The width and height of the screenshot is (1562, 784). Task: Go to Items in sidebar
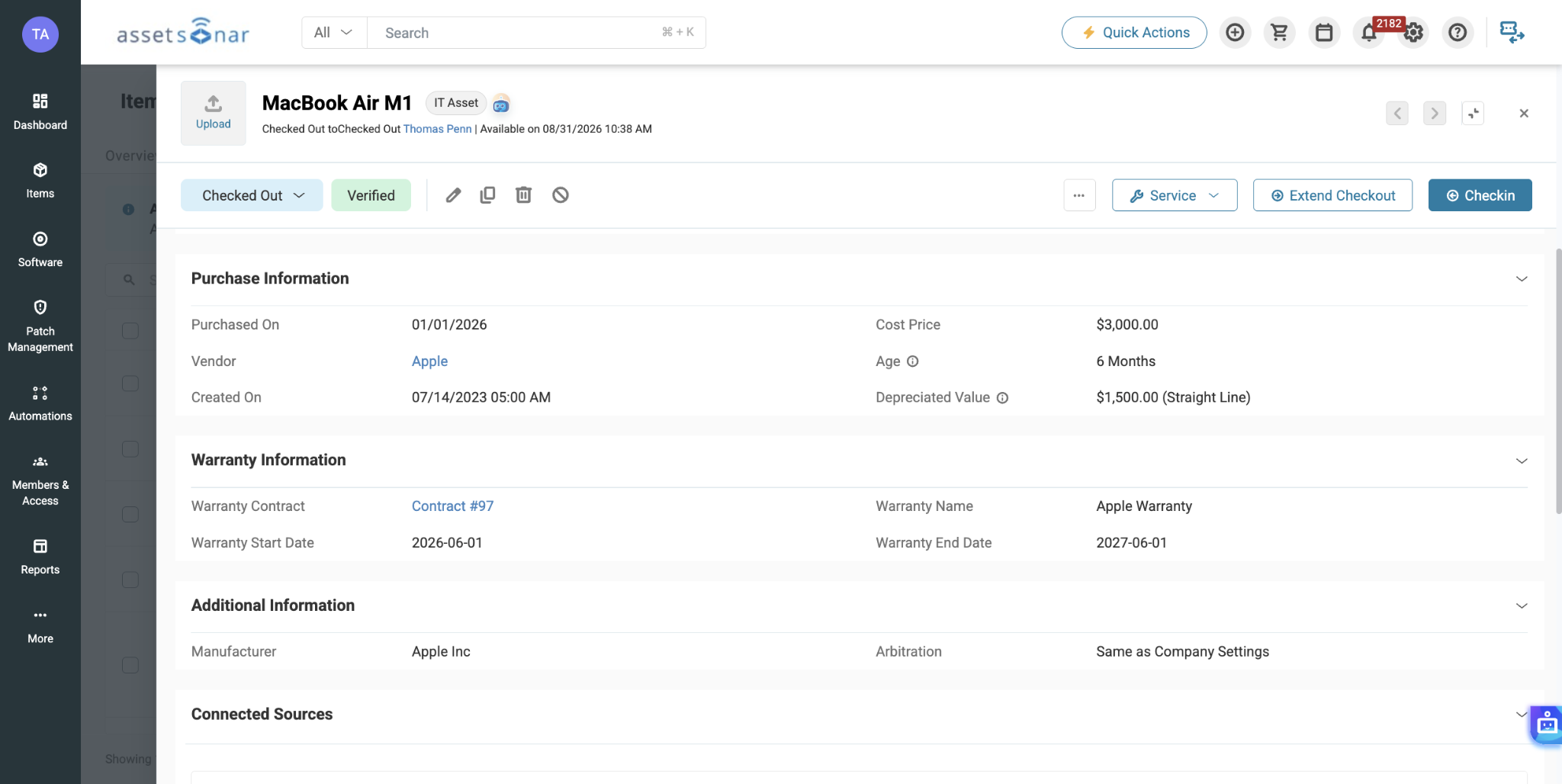[x=40, y=180]
